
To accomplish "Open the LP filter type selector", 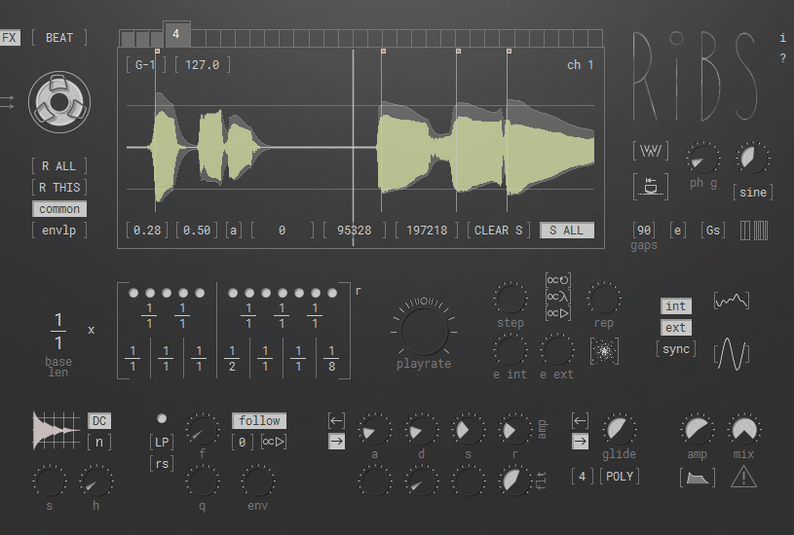I will click(162, 442).
